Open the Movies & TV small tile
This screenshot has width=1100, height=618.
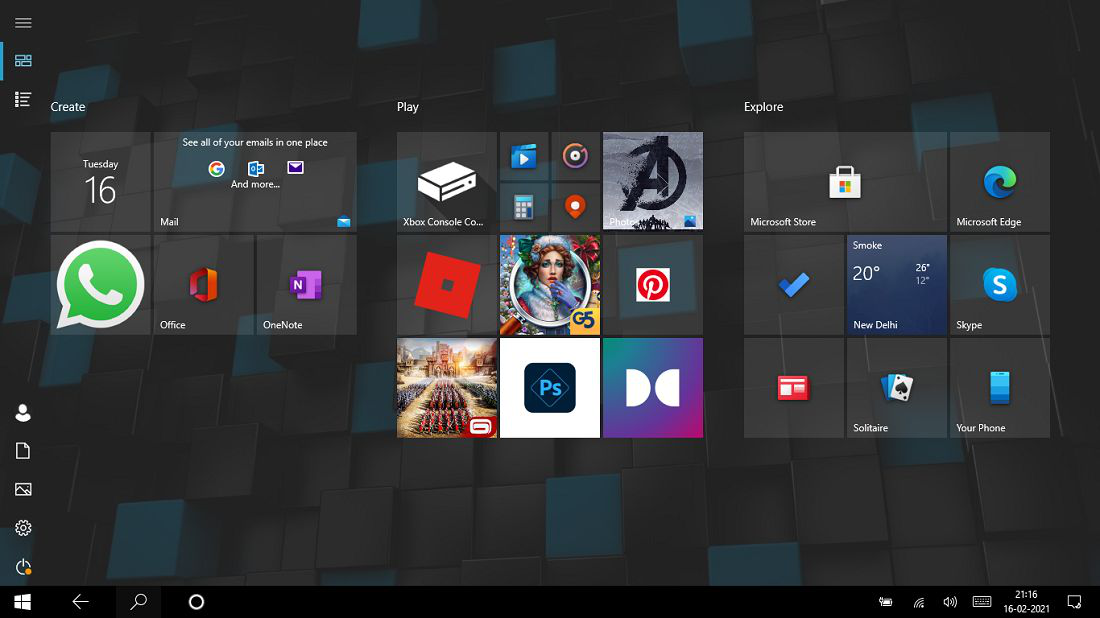[524, 156]
